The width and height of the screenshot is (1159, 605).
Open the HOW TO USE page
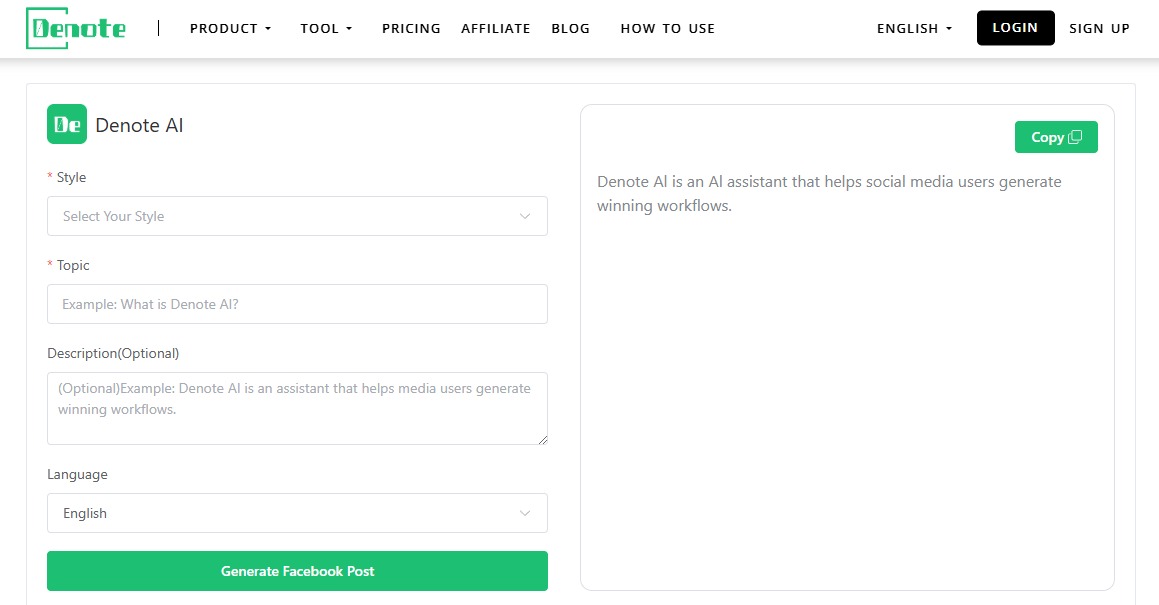(x=667, y=29)
